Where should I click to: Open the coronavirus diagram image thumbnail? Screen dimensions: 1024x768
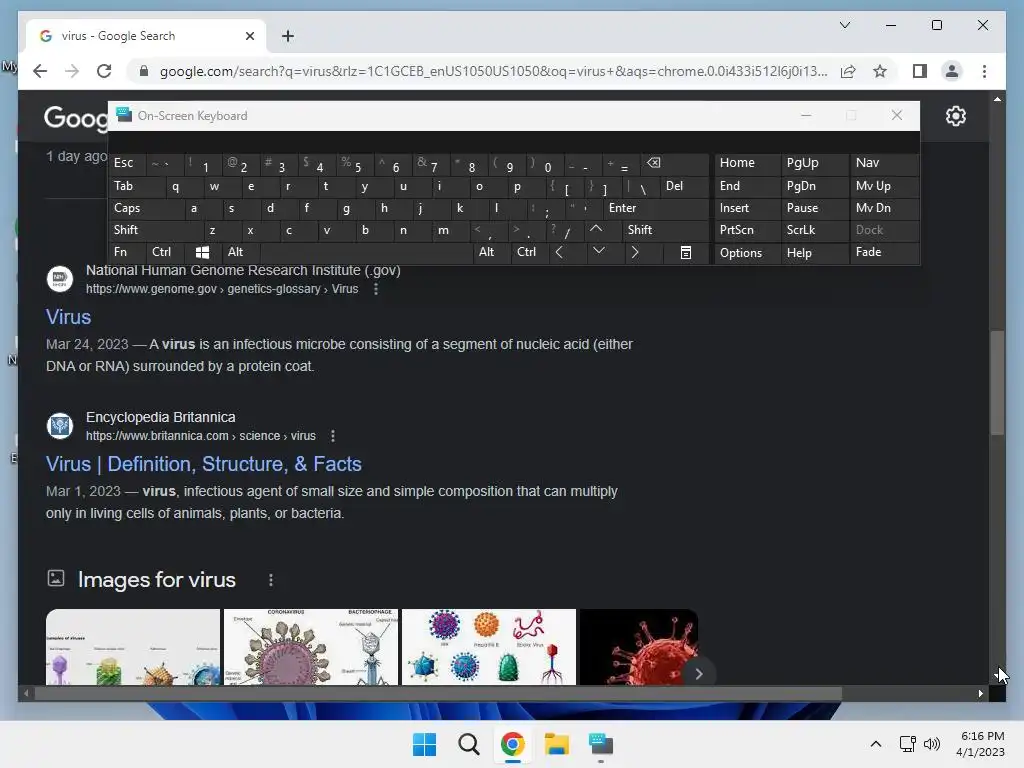(x=311, y=647)
